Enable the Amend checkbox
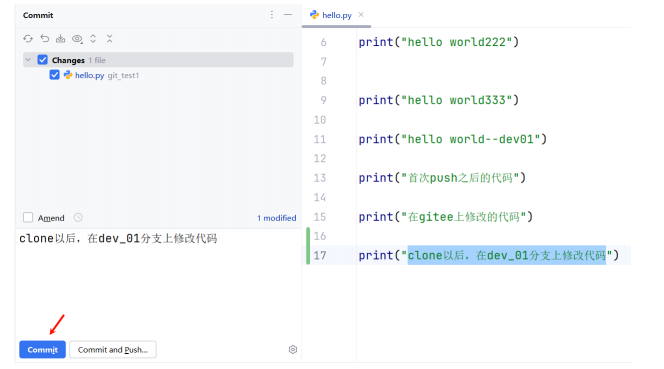Viewport: 664px width, 369px height. pos(28,217)
